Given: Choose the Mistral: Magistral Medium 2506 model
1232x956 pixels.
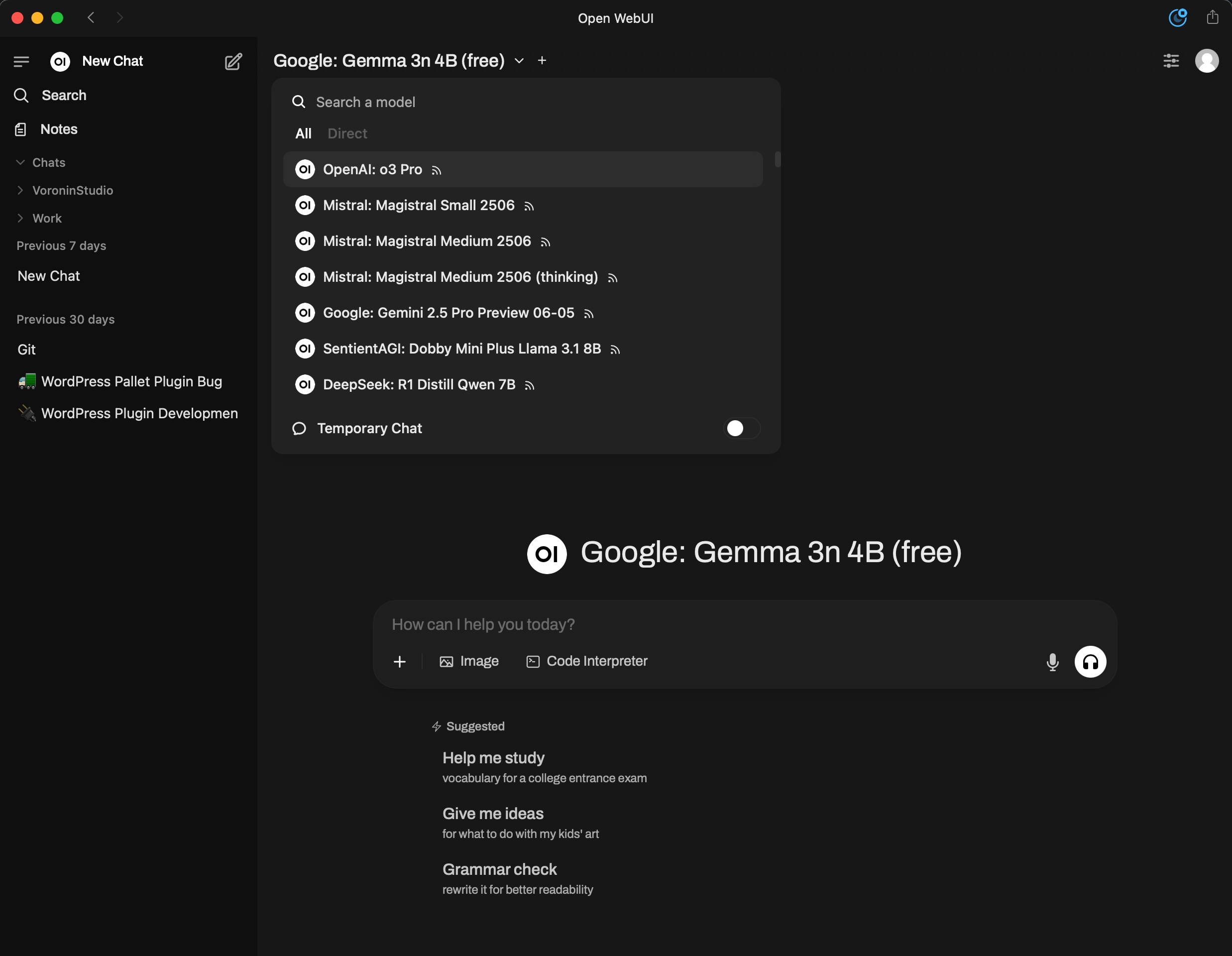Looking at the screenshot, I should coord(522,241).
